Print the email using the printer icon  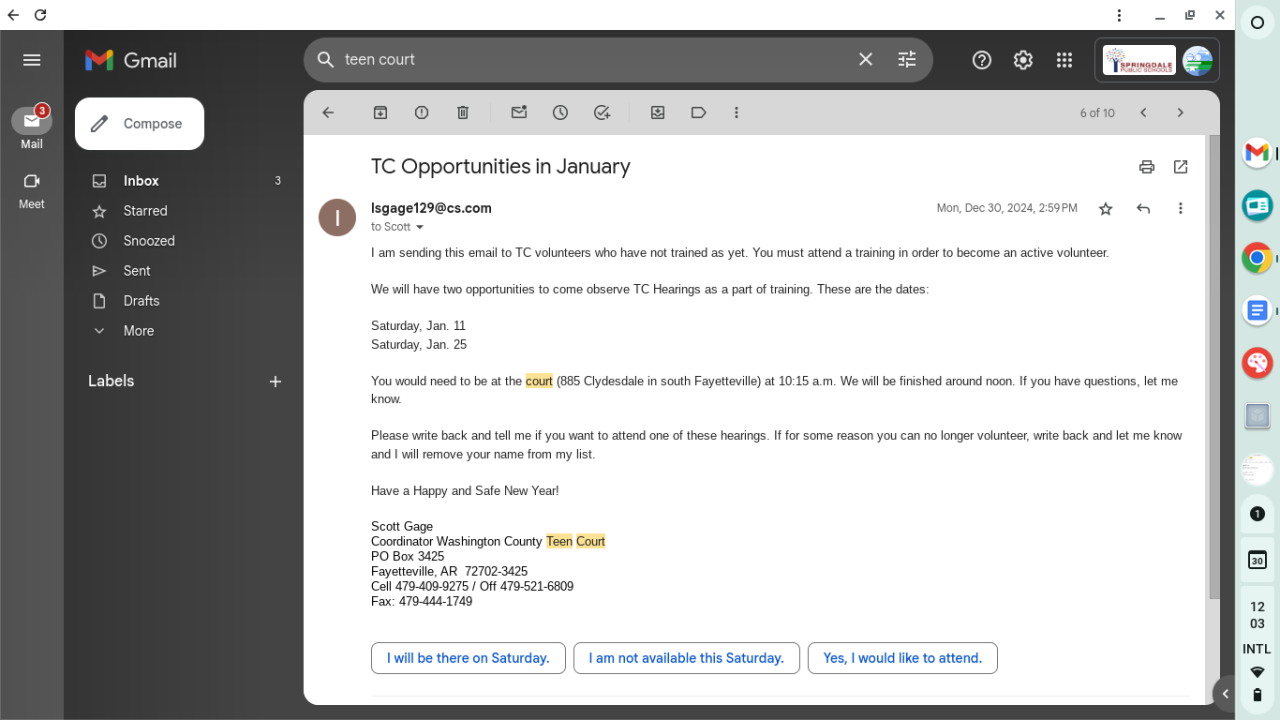coord(1146,167)
